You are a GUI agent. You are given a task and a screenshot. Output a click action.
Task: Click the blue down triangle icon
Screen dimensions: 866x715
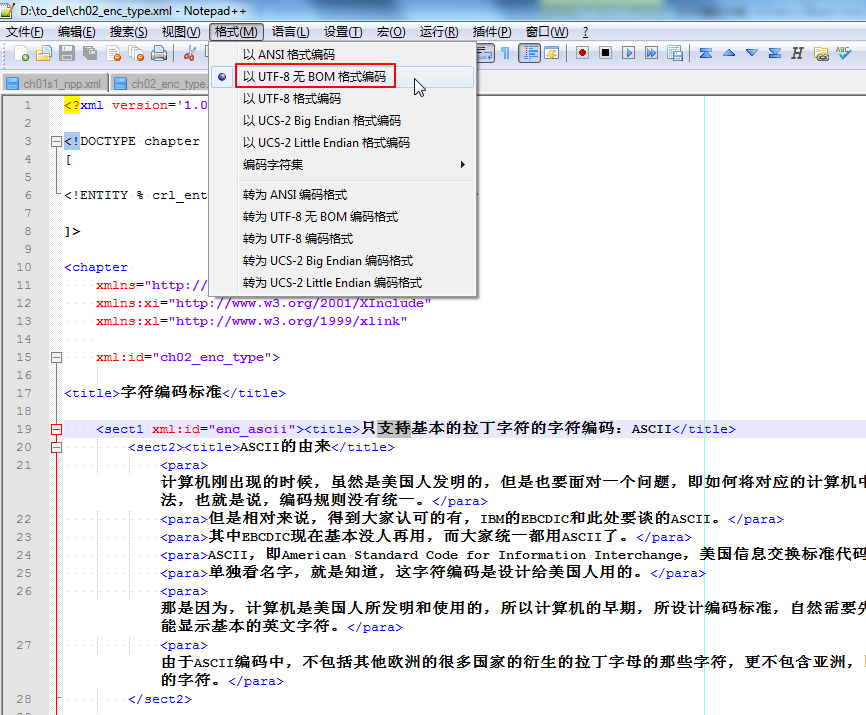(752, 53)
